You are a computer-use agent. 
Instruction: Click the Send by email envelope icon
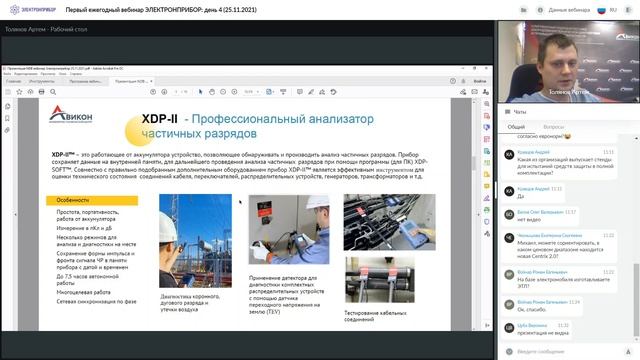474,92
